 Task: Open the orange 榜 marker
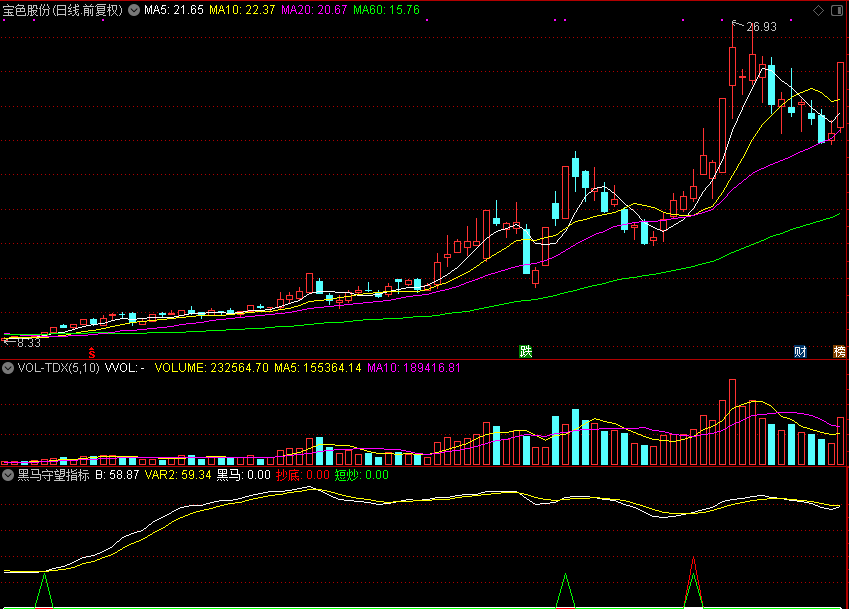pyautogui.click(x=839, y=351)
